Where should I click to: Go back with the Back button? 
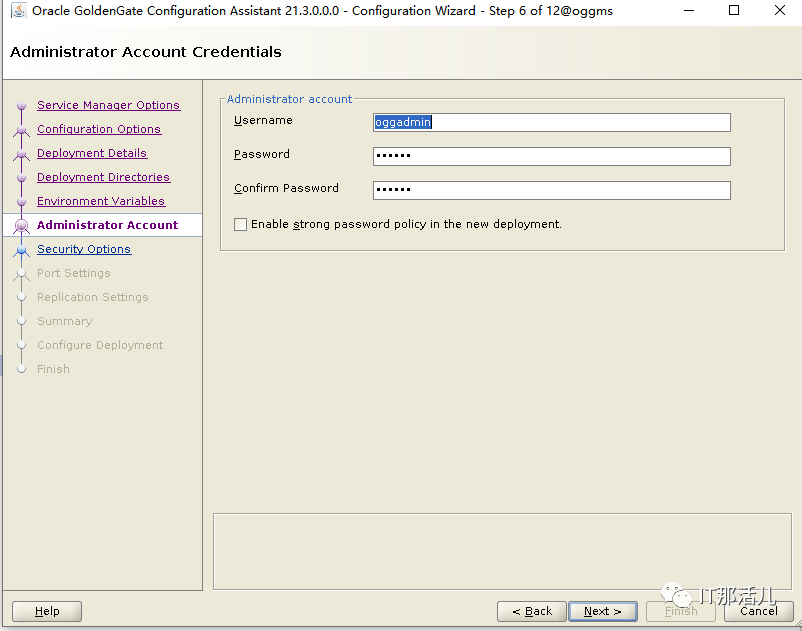(532, 611)
